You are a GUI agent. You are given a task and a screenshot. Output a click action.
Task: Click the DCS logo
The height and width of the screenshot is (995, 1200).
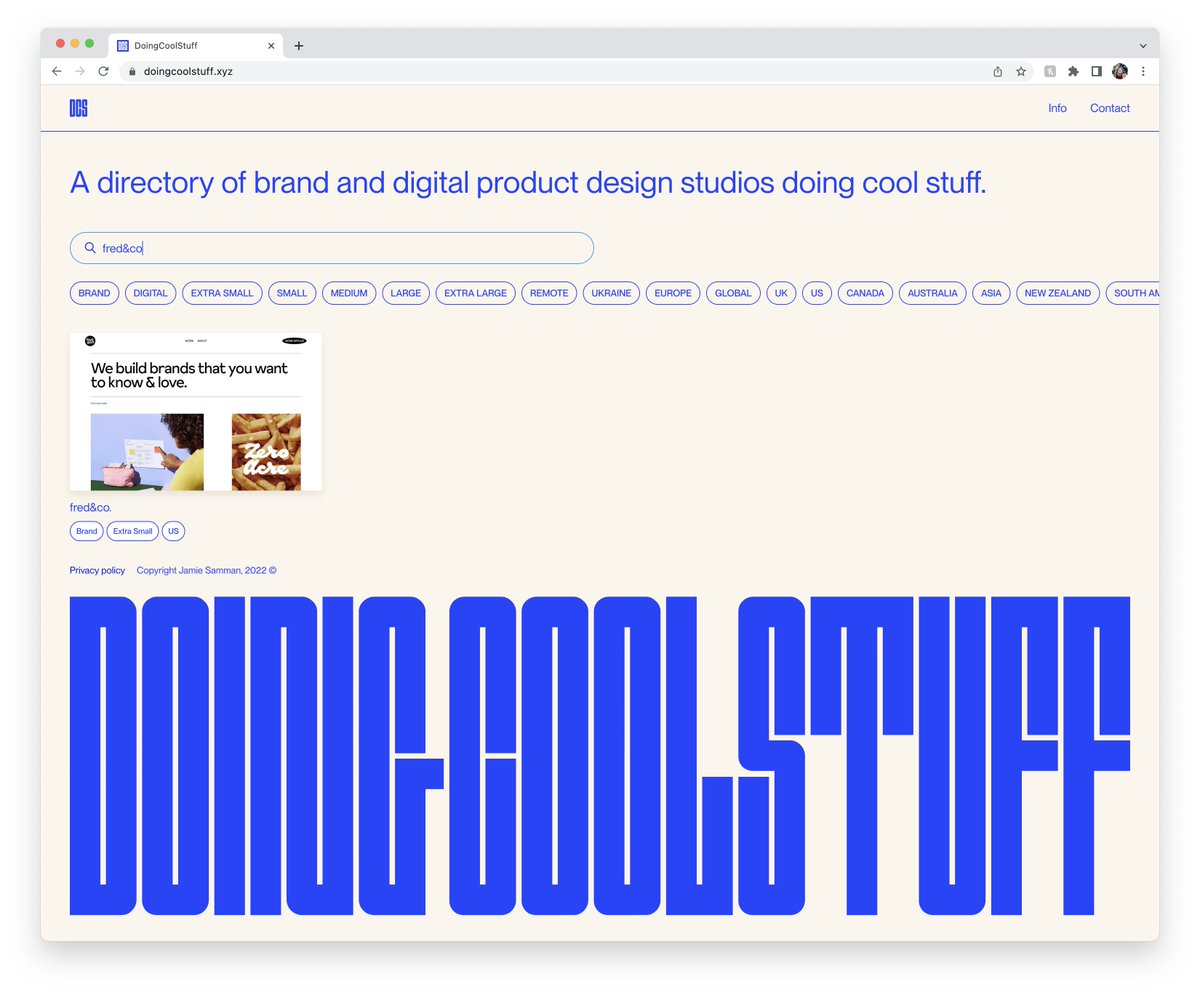tap(78, 107)
